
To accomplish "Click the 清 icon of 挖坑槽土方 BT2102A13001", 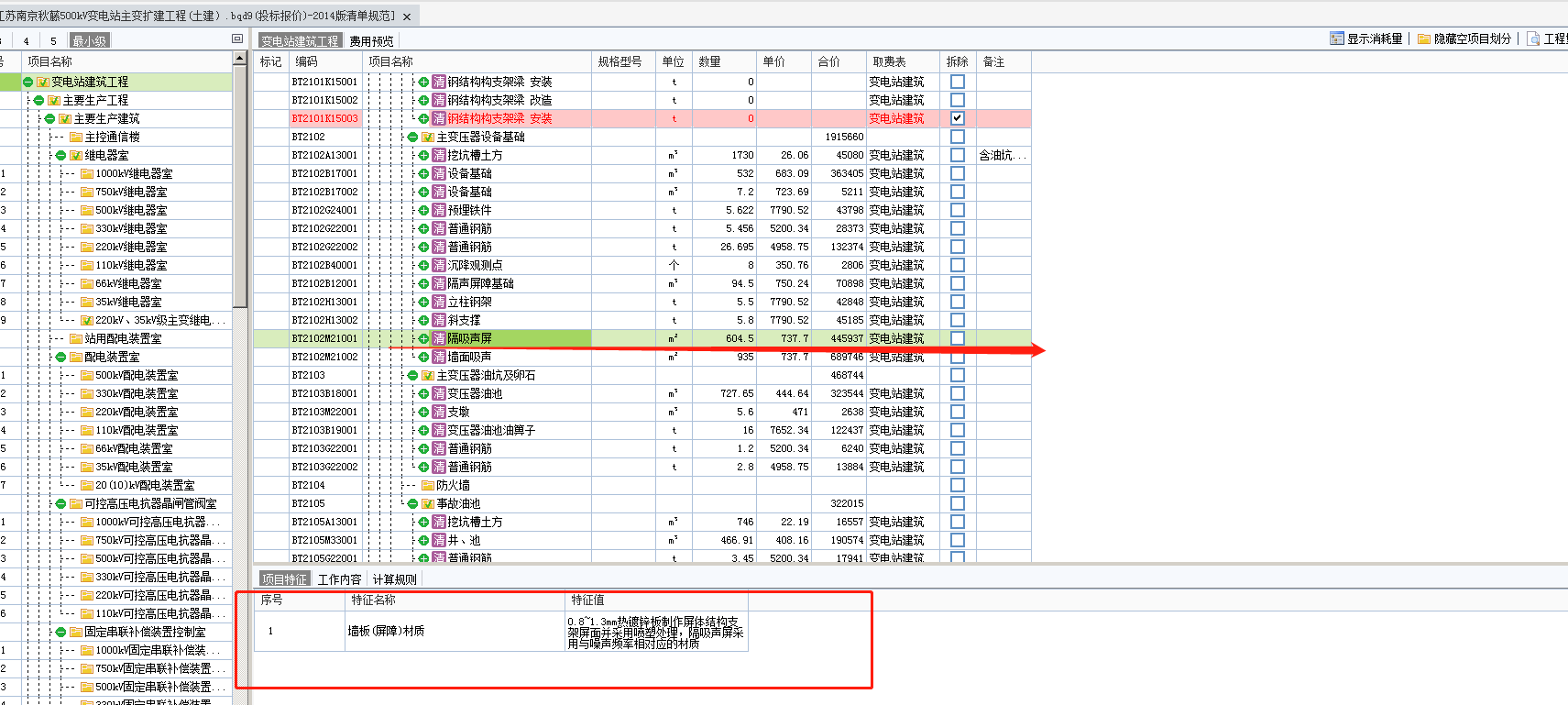I will pos(439,155).
